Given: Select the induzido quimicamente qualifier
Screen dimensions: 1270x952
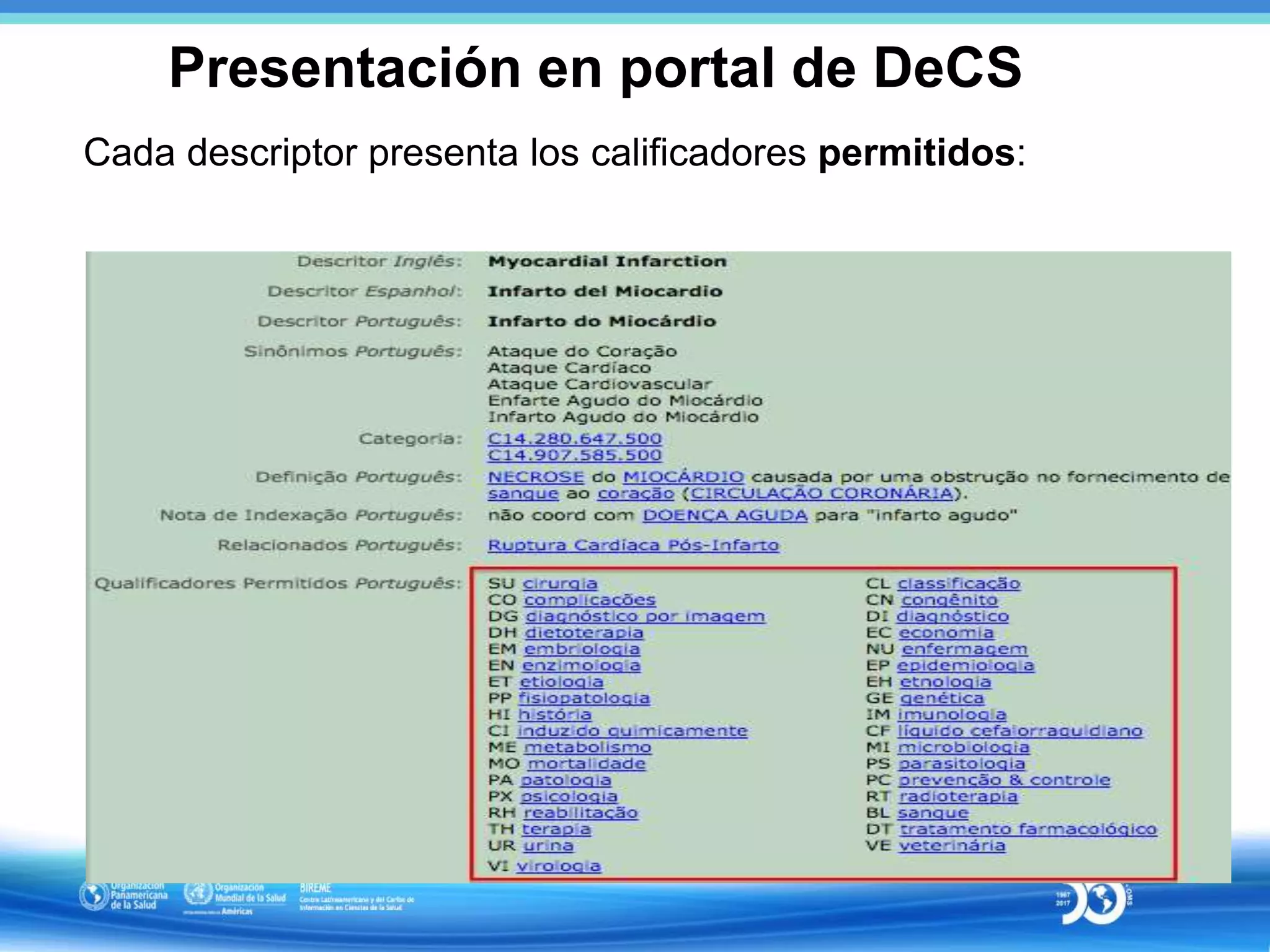Looking at the screenshot, I should click(x=633, y=731).
